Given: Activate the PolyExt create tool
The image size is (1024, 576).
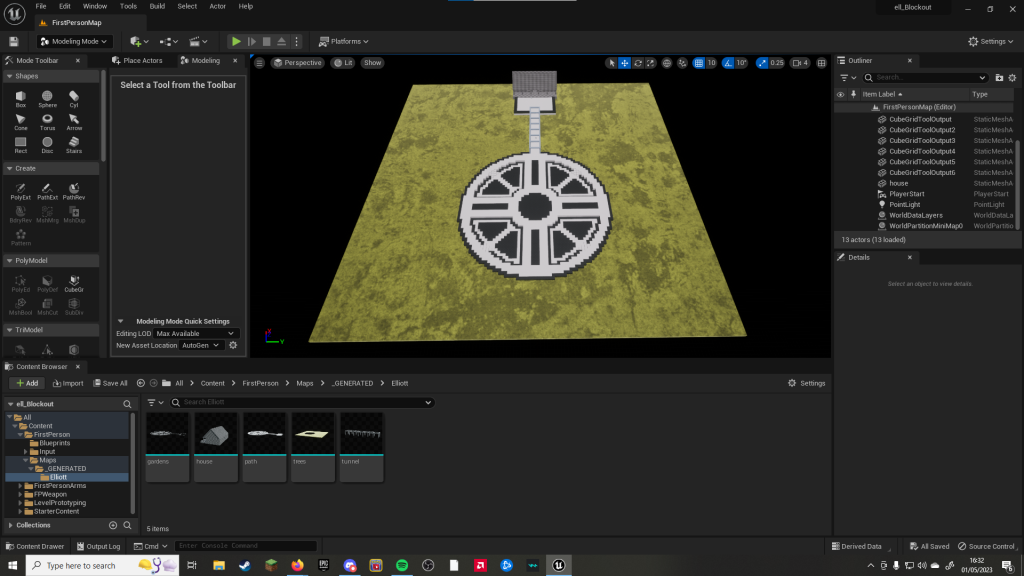Looking at the screenshot, I should pos(21,189).
